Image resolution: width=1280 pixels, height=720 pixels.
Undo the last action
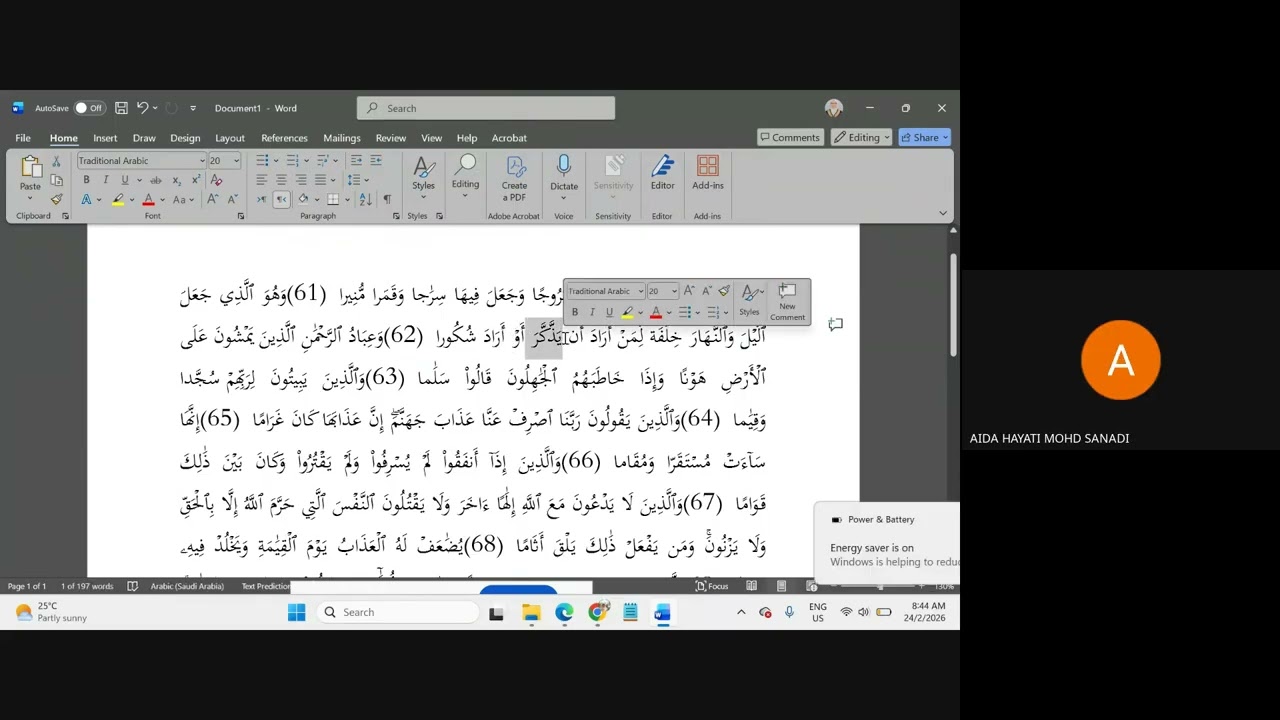143,108
